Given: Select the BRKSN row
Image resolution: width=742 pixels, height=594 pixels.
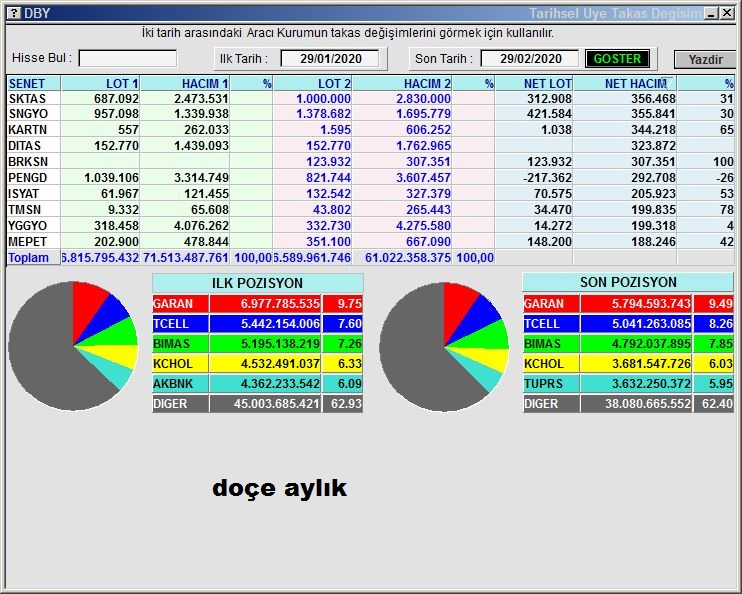Looking at the screenshot, I should [371, 161].
